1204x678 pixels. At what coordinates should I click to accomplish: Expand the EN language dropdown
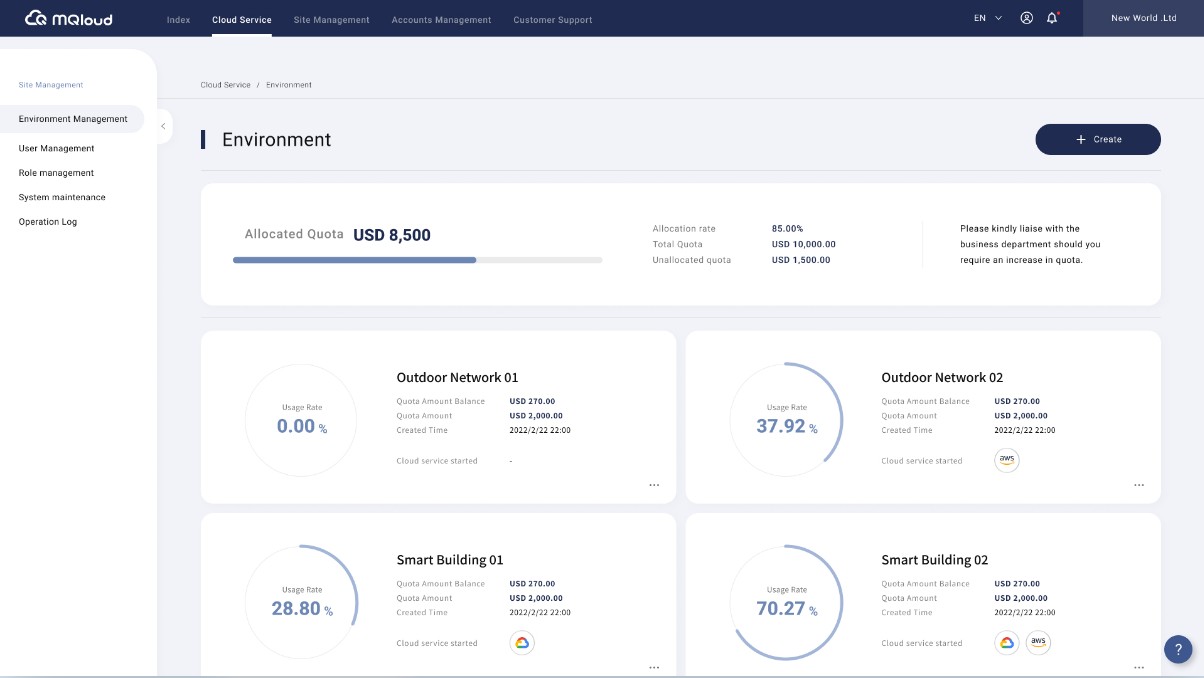(987, 18)
